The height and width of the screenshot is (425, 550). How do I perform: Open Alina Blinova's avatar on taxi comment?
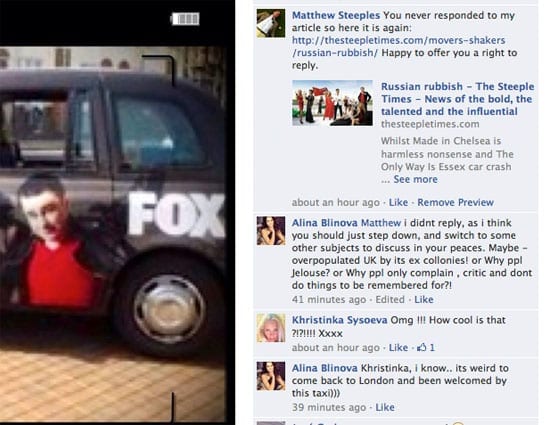271,376
